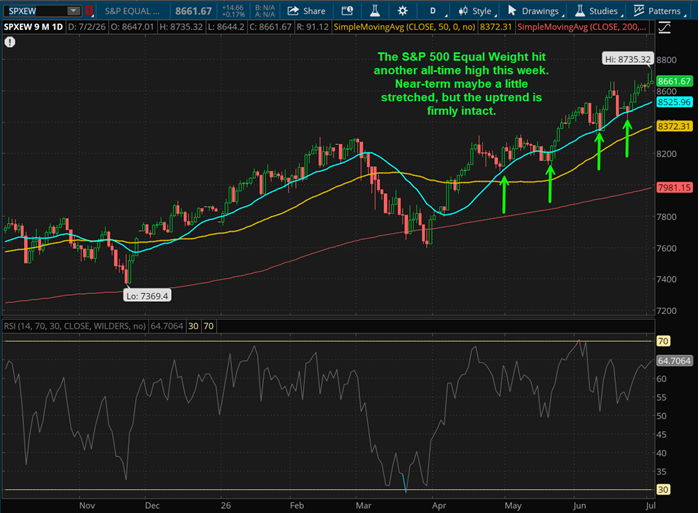Click the chart scale tool icon at top right
The image size is (699, 513).
coord(664,28)
